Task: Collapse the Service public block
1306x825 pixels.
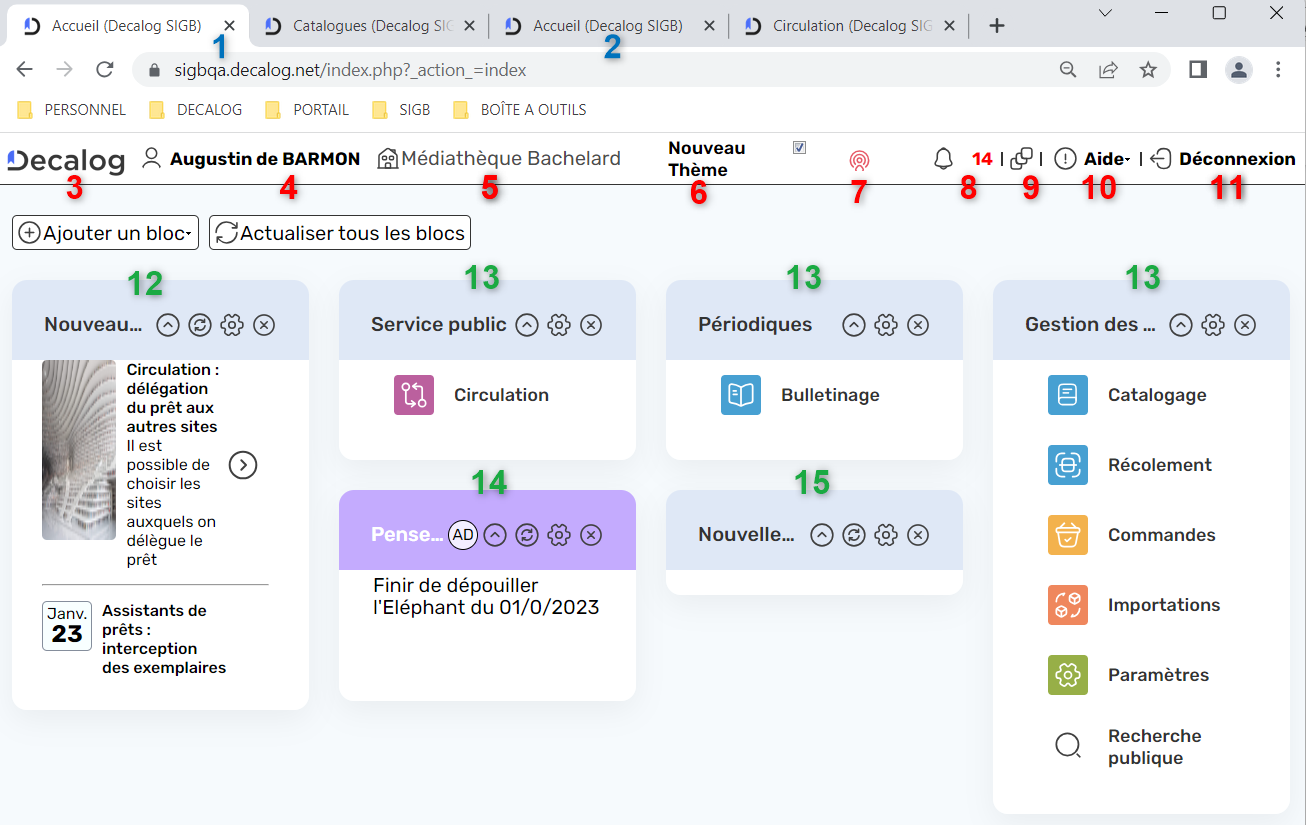Action: [x=527, y=325]
